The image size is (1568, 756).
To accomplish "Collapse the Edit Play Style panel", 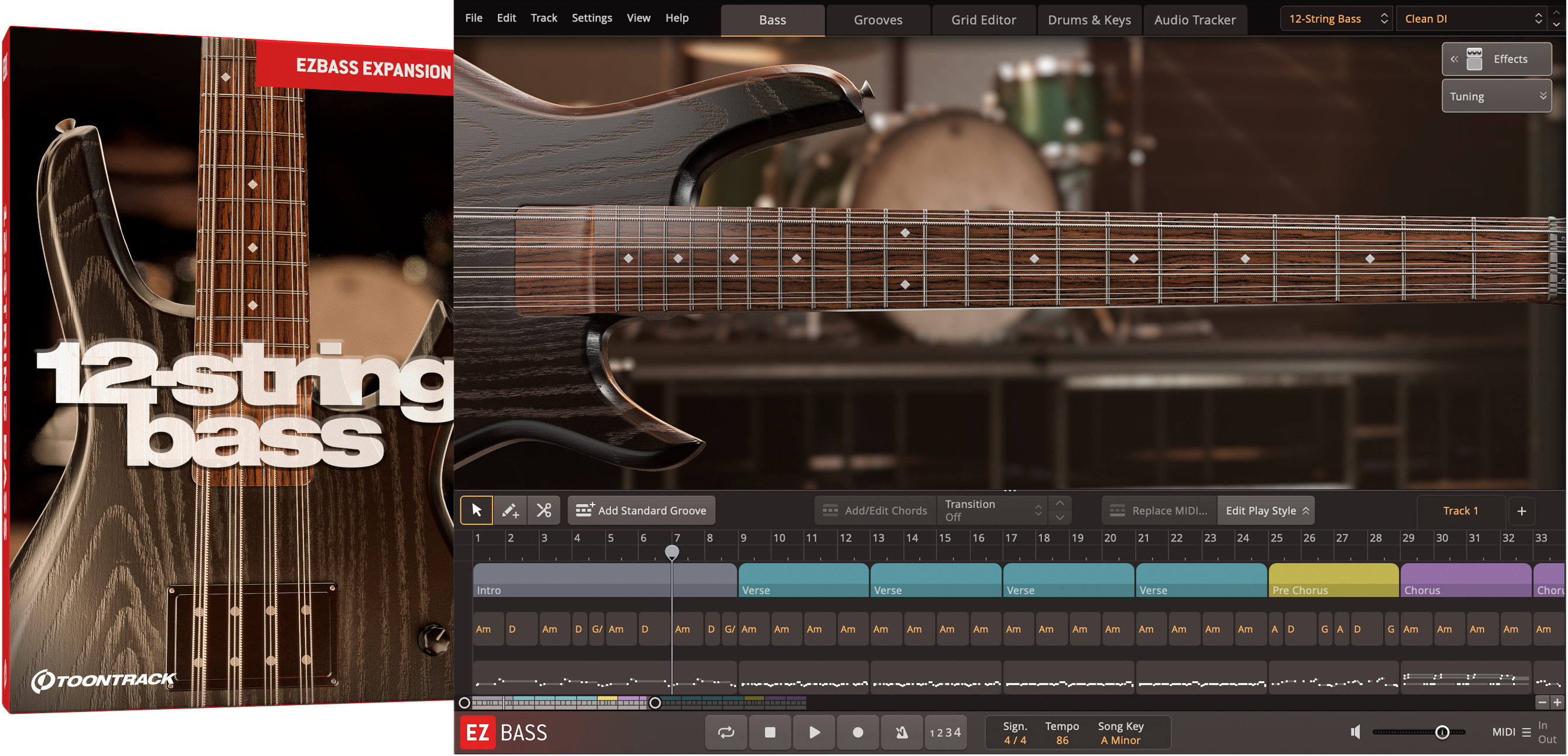I will 1266,510.
